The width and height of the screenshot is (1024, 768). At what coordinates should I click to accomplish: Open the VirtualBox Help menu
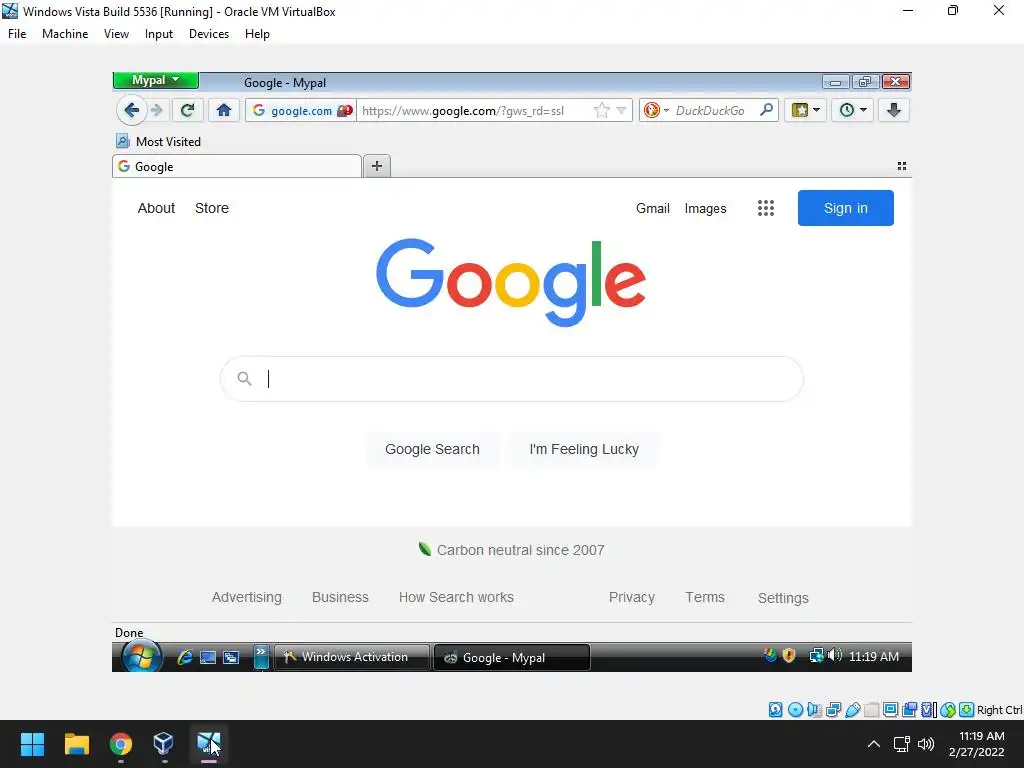coord(257,34)
